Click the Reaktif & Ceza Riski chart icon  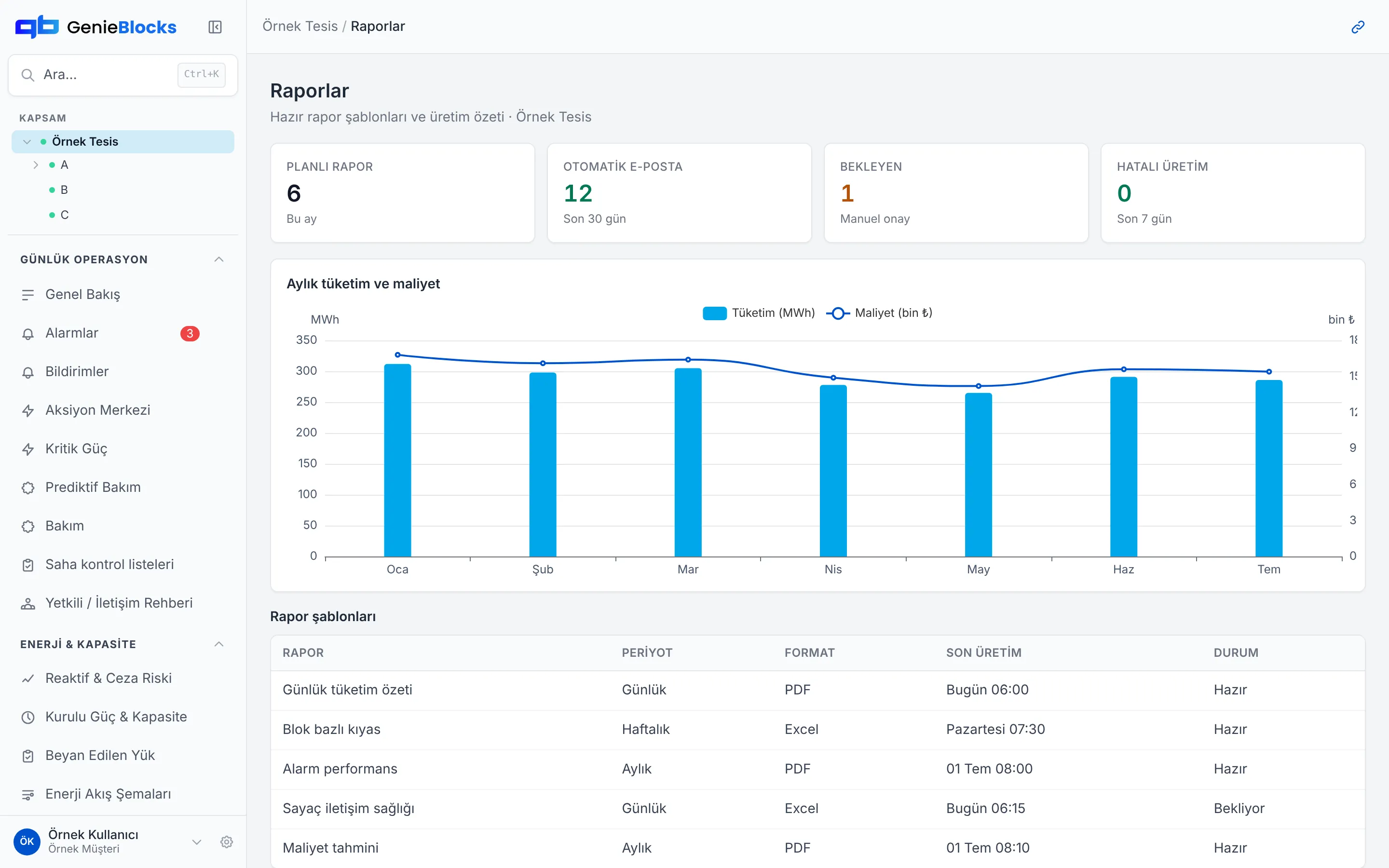coord(27,678)
